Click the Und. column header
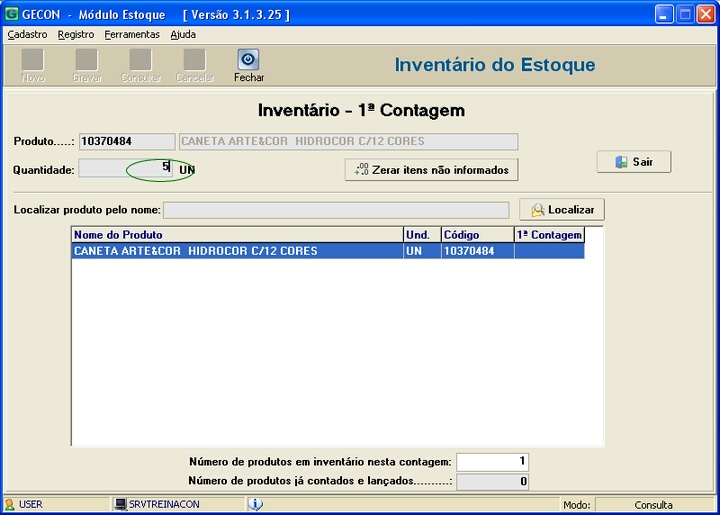 (x=422, y=235)
